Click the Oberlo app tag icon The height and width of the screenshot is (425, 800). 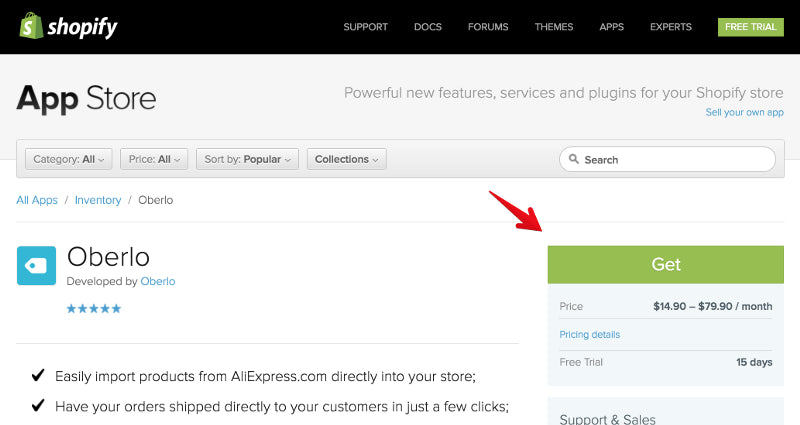[36, 265]
